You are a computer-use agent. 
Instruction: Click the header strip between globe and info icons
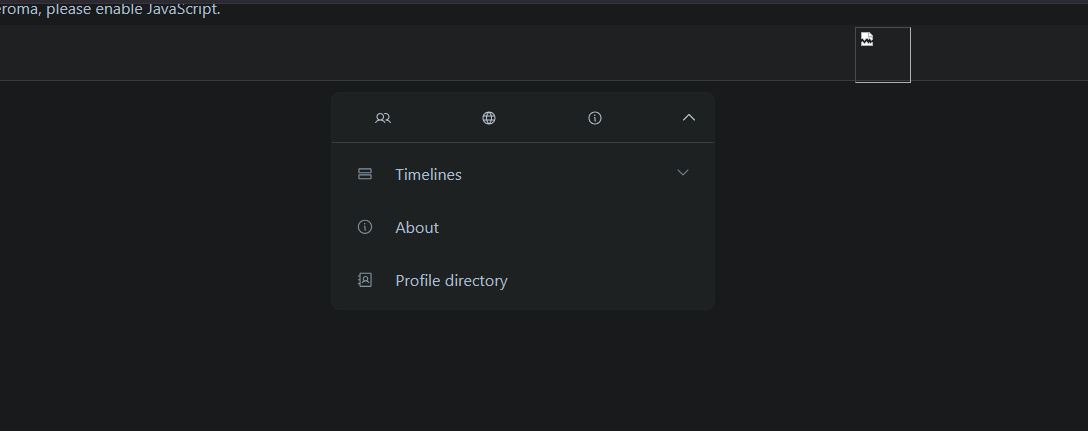coord(542,118)
